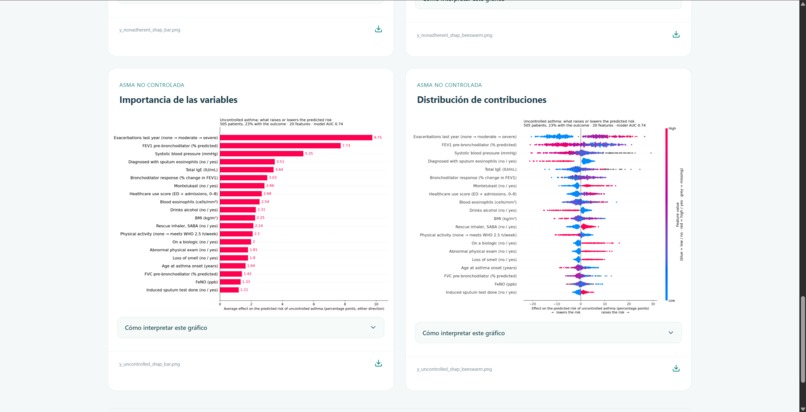Click the 9.75 value on top bar
Image resolution: width=806 pixels, height=412 pixels.
[x=378, y=138]
